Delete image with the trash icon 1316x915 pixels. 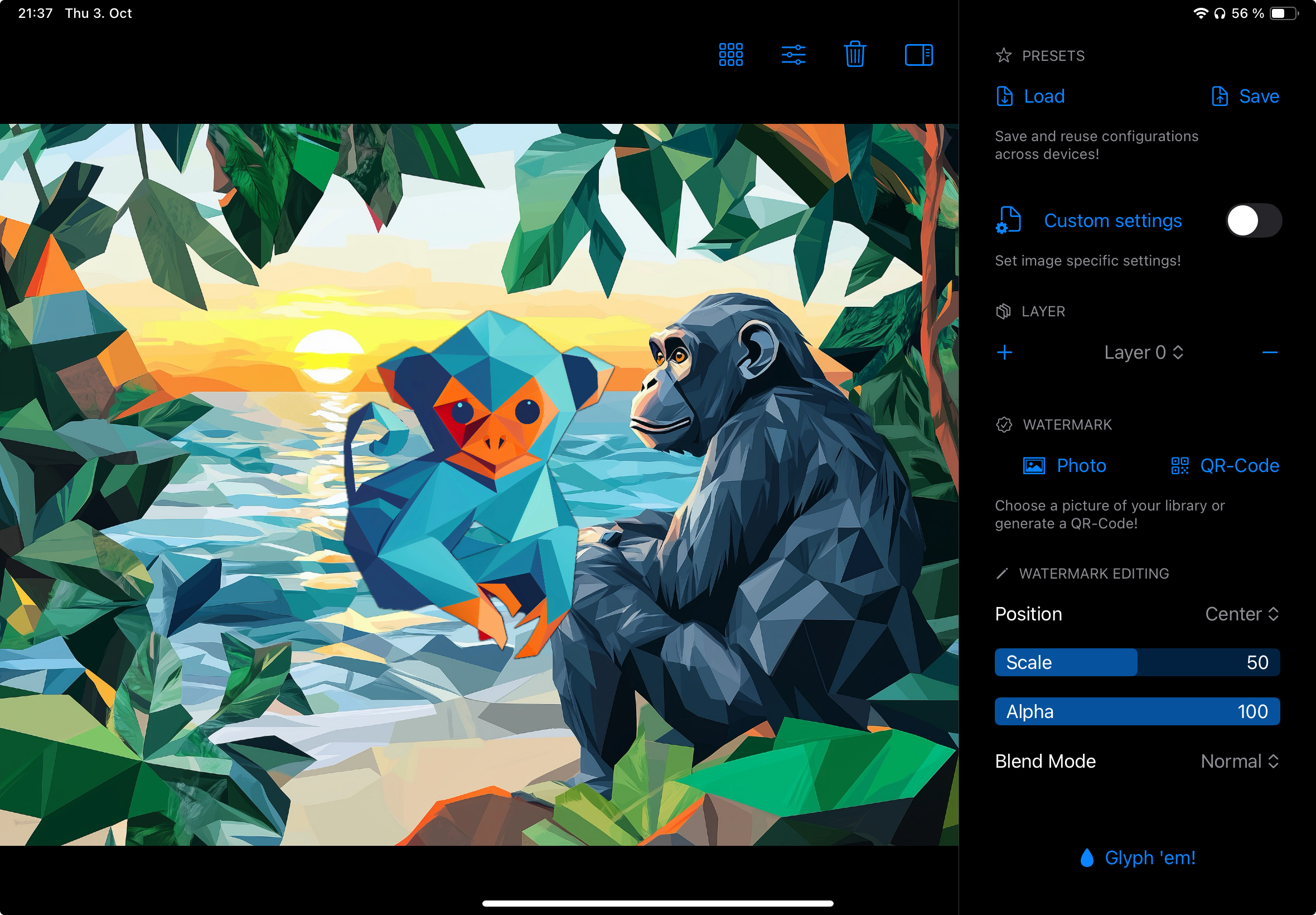coord(855,54)
